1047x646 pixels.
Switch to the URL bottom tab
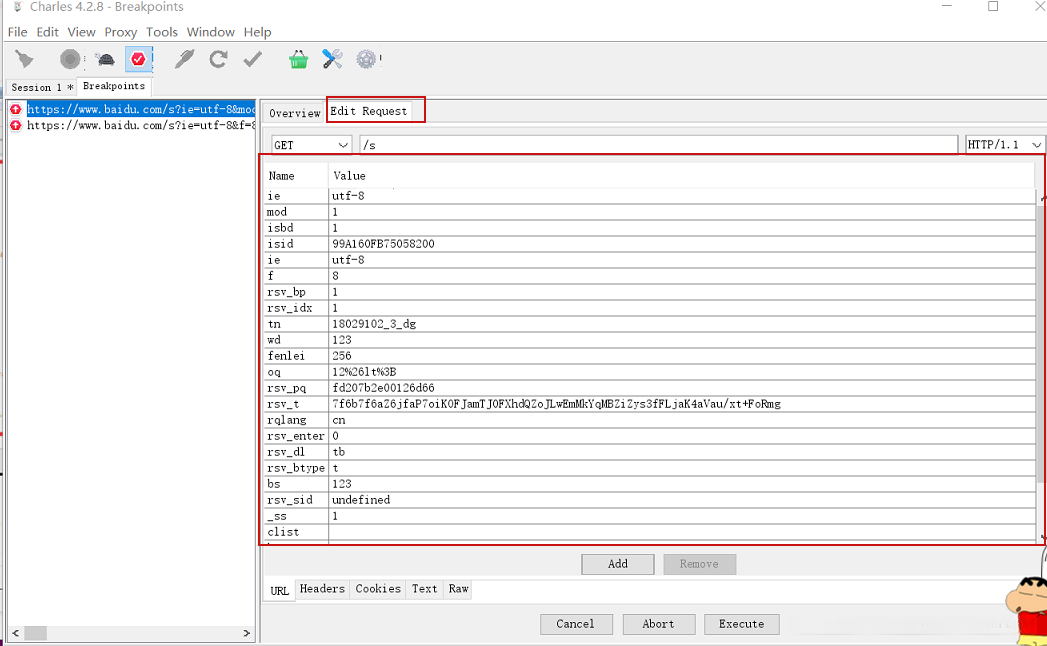tap(280, 591)
